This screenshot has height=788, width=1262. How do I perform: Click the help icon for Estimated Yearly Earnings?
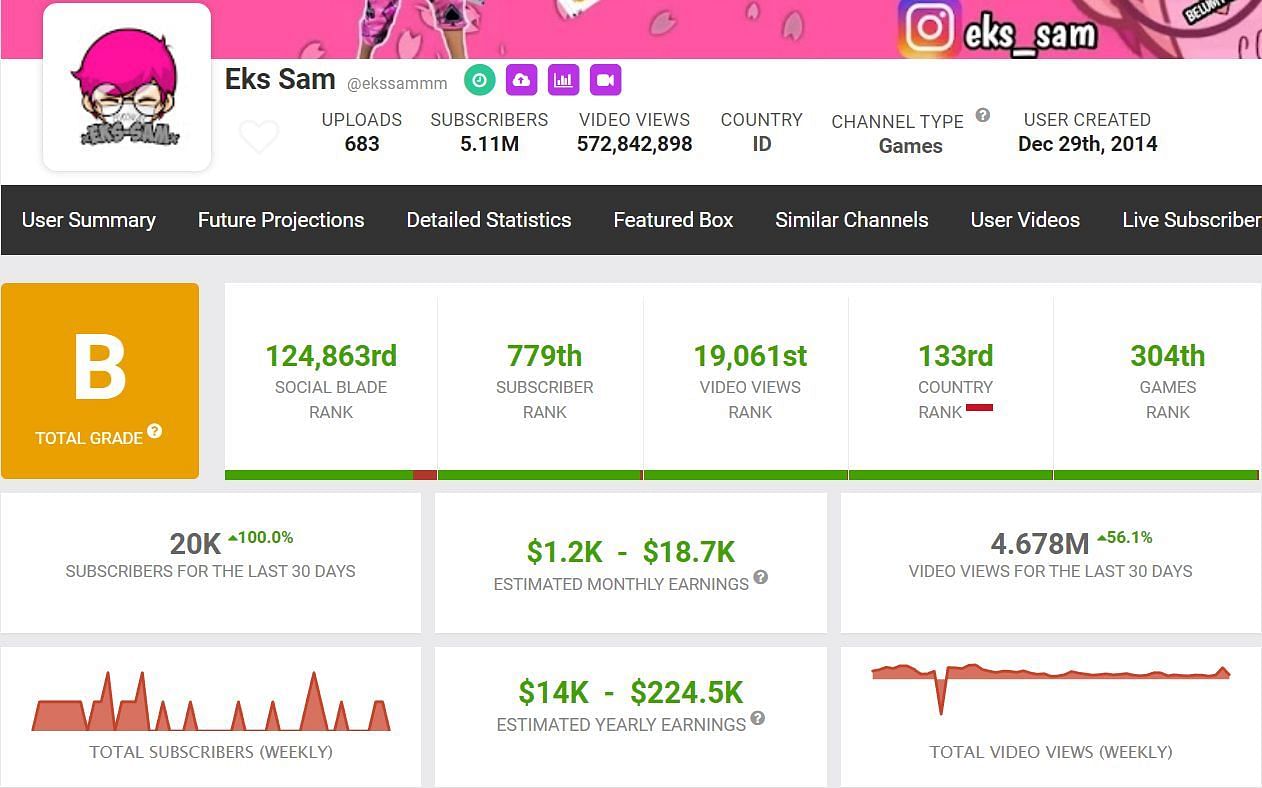[758, 718]
